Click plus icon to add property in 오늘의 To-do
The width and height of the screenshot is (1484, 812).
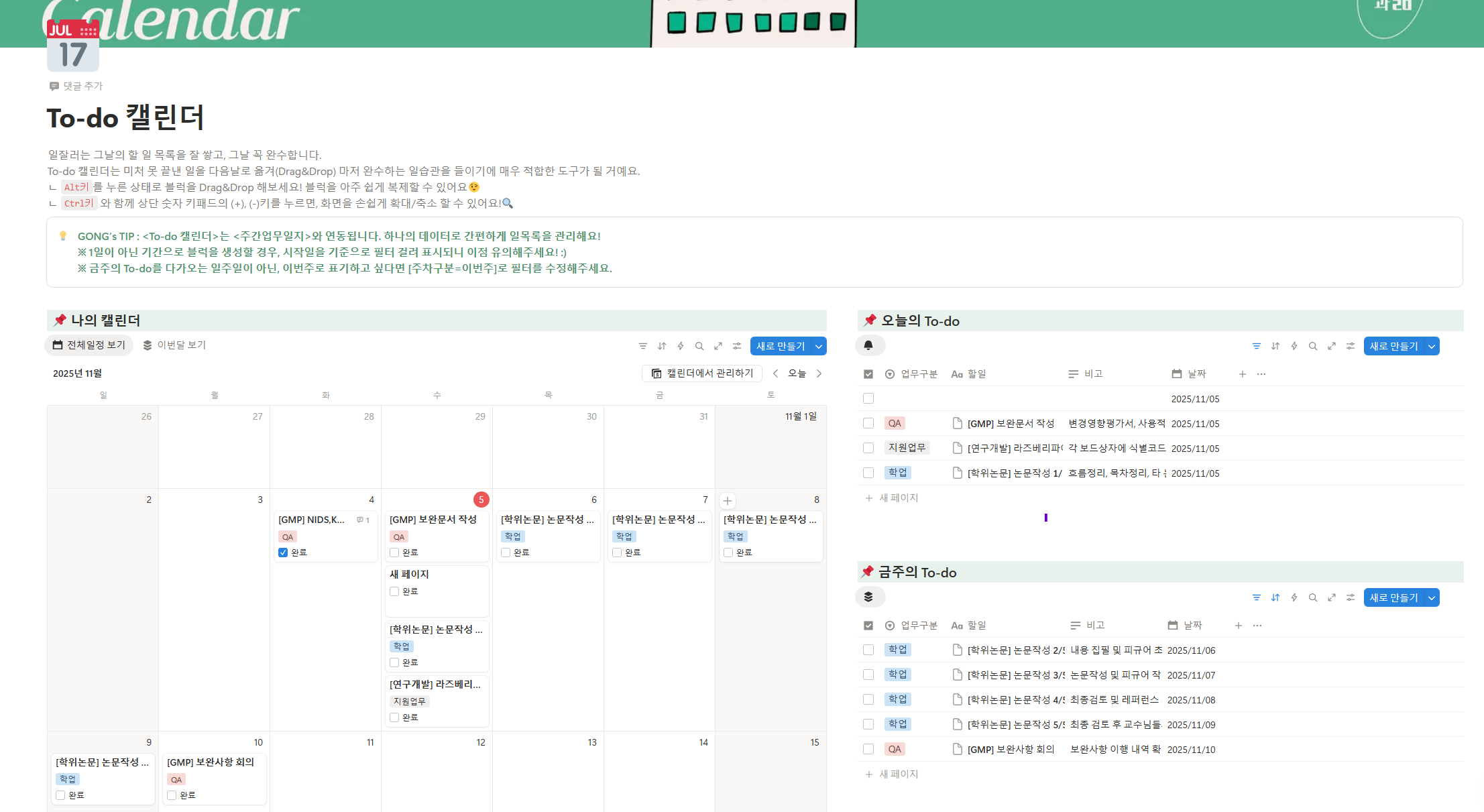(x=1243, y=374)
